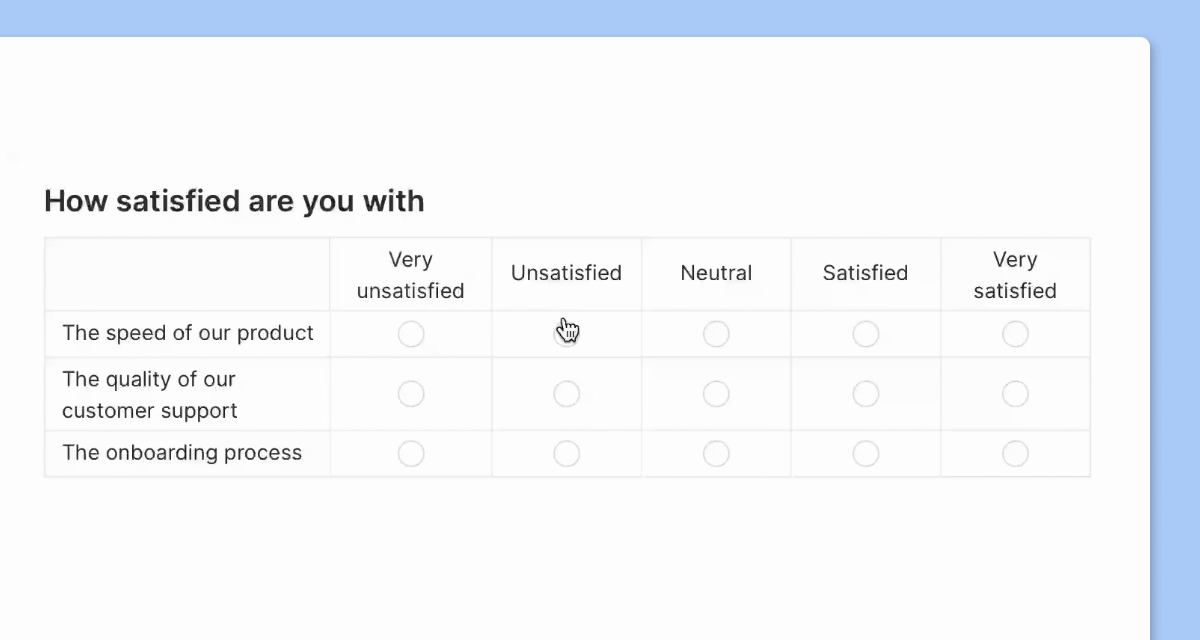Choose Very unsatisfied for customer support quality

411,394
